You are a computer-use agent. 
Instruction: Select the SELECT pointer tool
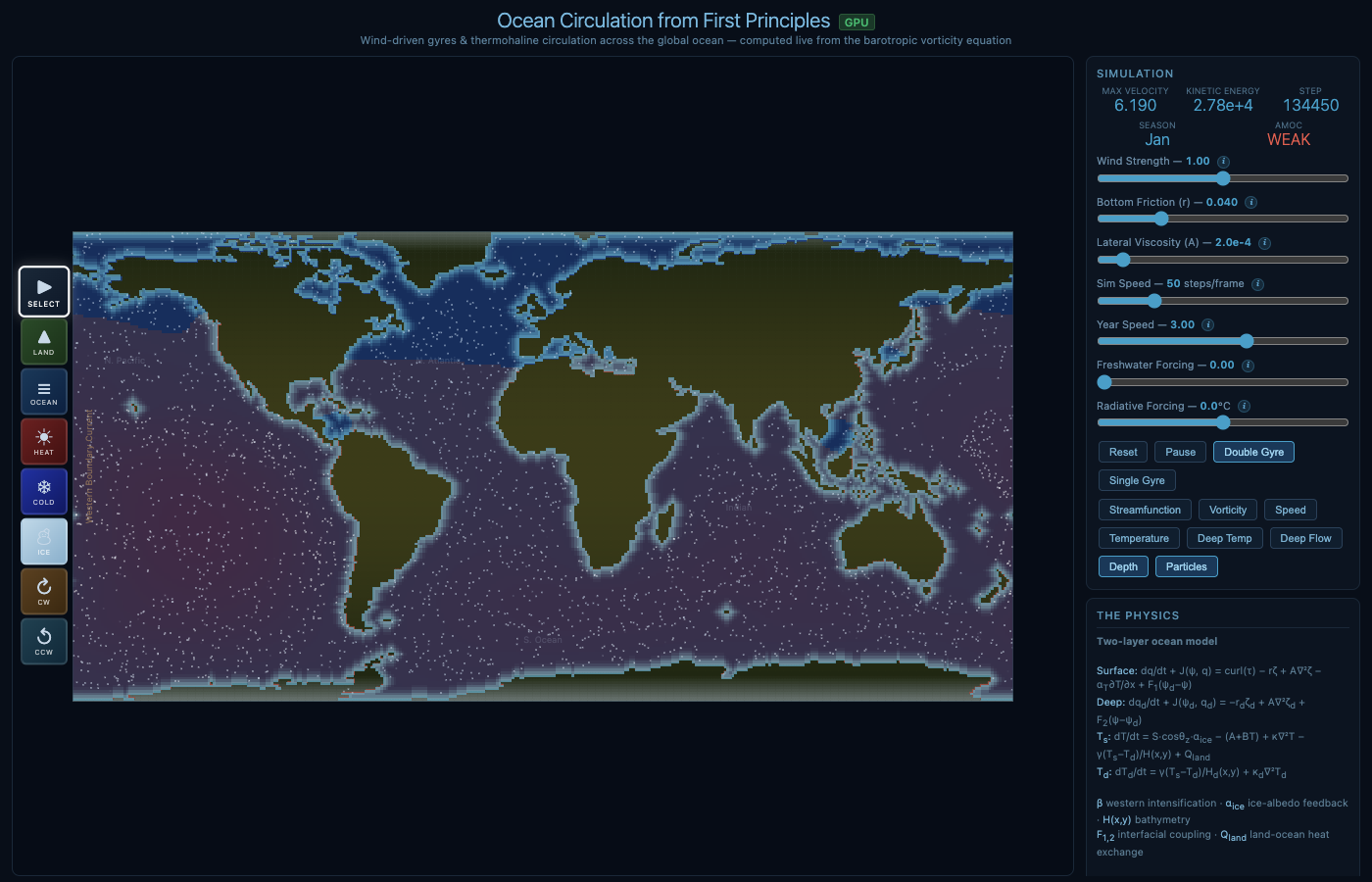43,291
